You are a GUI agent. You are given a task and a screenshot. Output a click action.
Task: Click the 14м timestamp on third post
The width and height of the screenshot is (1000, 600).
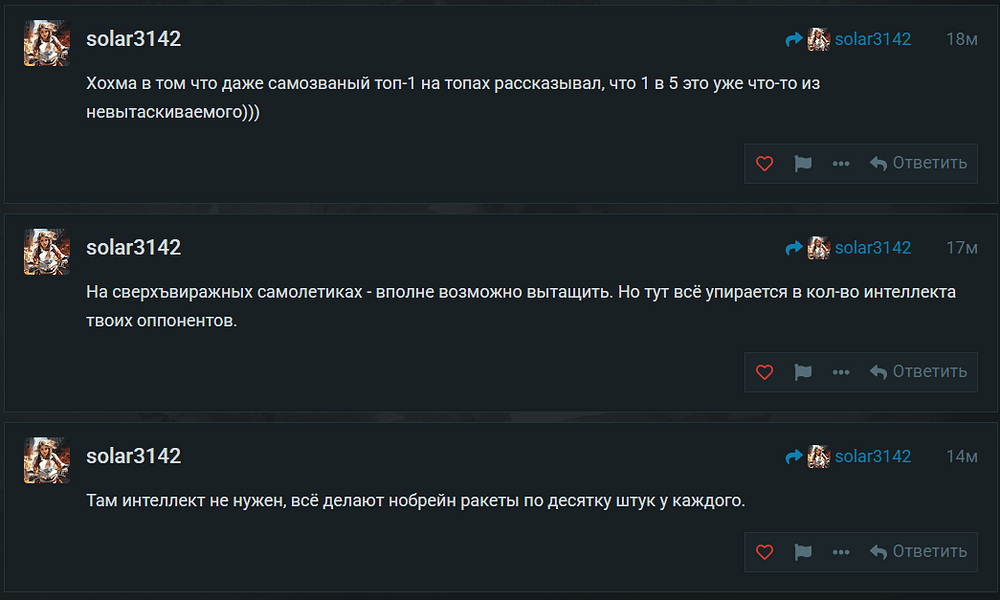961,456
